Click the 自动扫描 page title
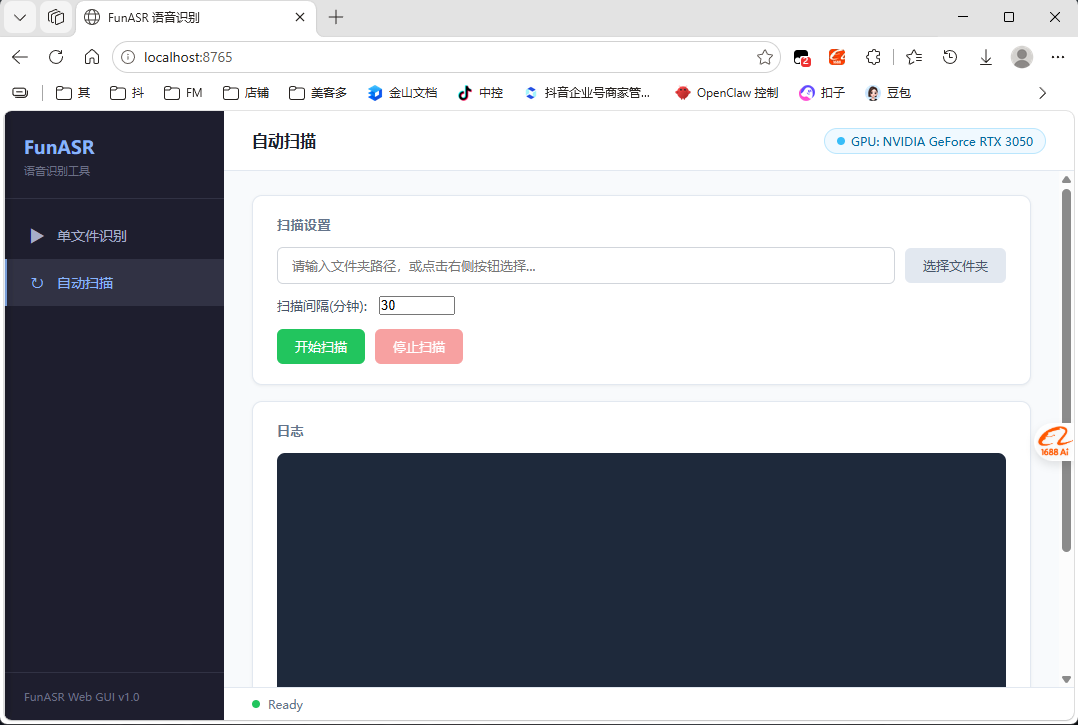Viewport: 1078px width, 725px height. pyautogui.click(x=284, y=142)
